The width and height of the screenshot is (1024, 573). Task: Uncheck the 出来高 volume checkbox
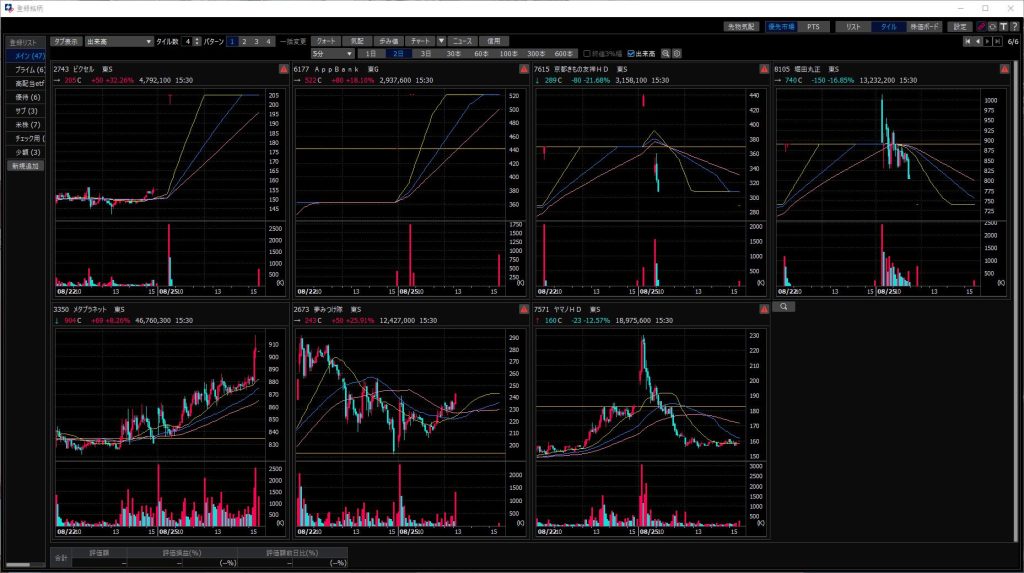pos(630,53)
